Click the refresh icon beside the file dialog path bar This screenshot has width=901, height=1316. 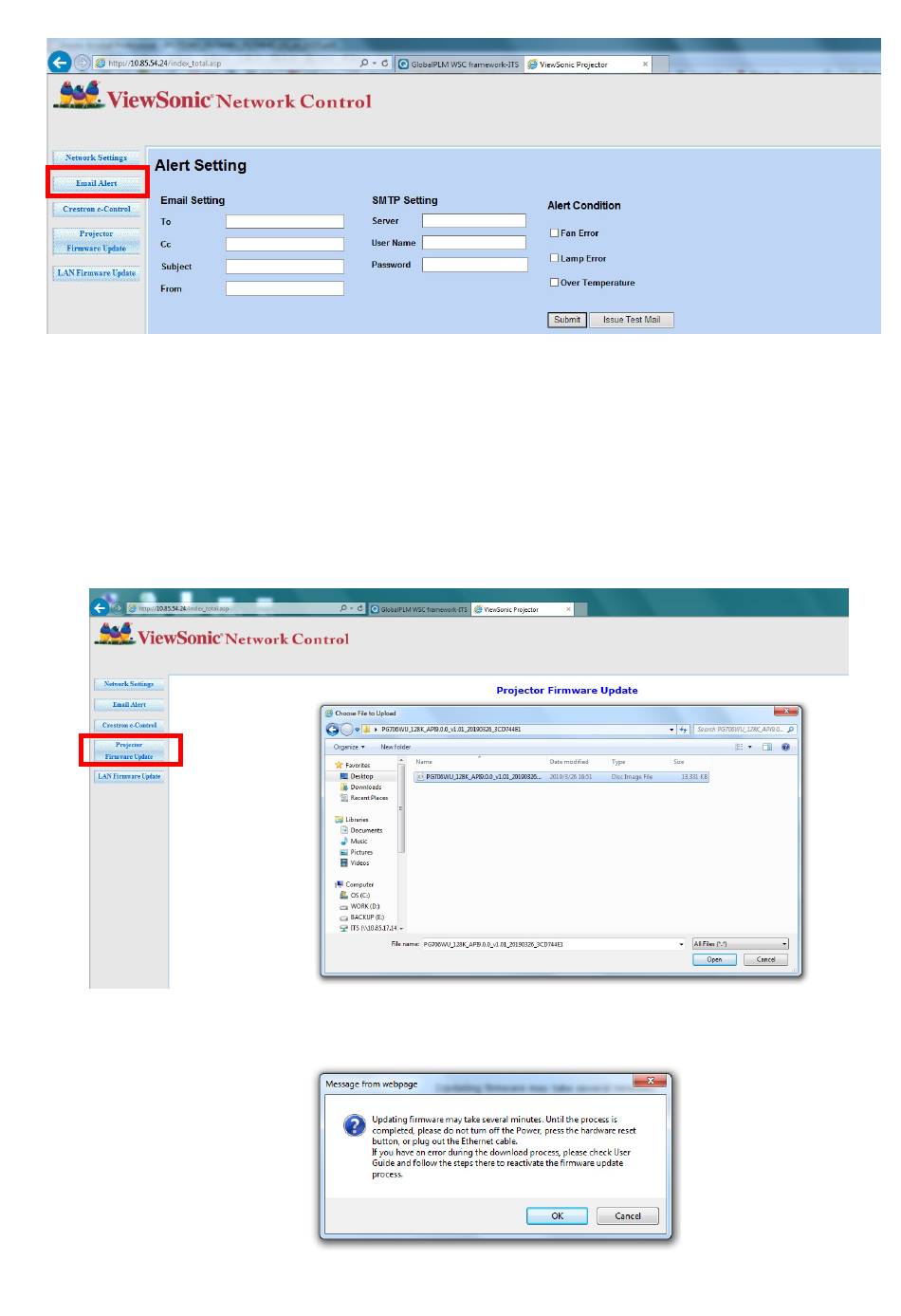(683, 730)
